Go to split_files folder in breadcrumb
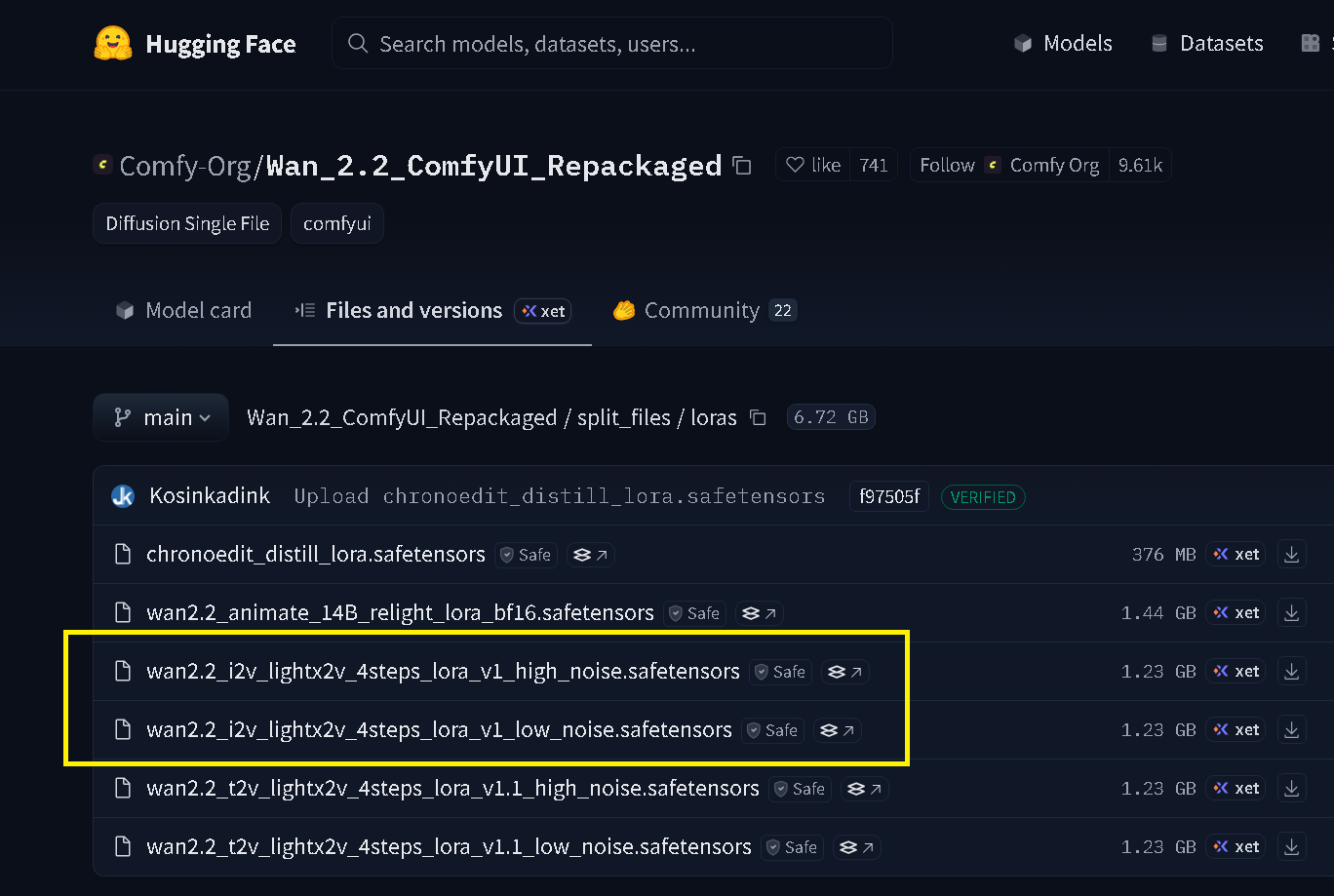 point(624,417)
